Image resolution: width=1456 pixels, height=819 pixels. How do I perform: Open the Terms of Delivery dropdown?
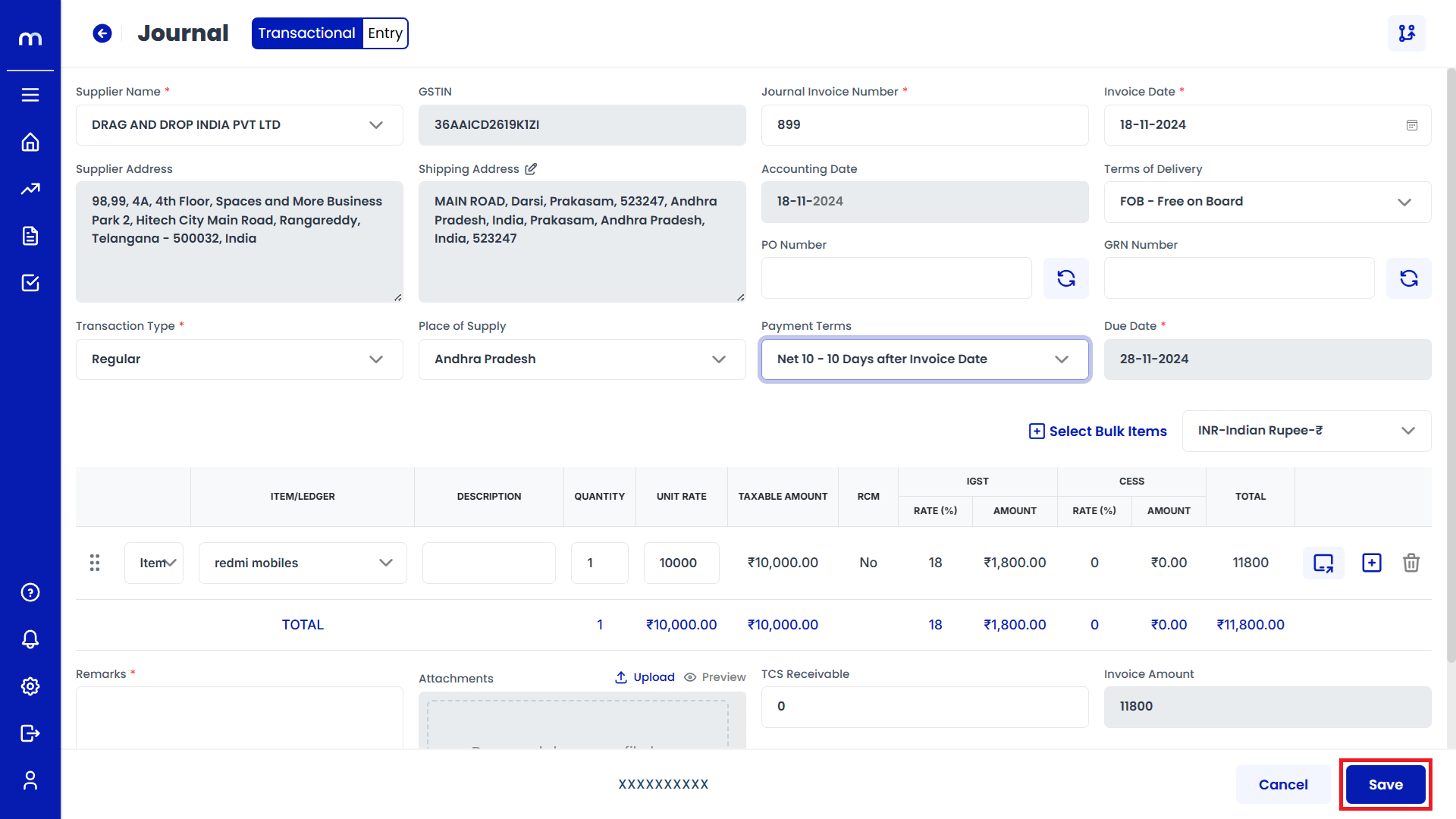[1266, 202]
